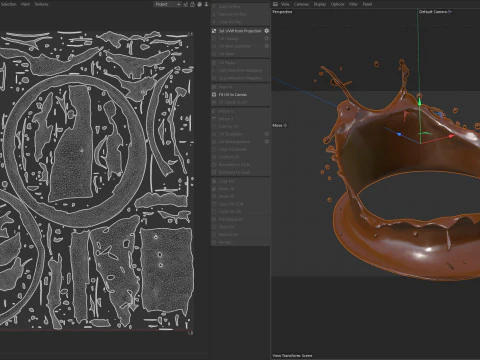The height and width of the screenshot is (360, 480).
Task: Click the Default Camera label in the viewport
Action: pyautogui.click(x=435, y=12)
